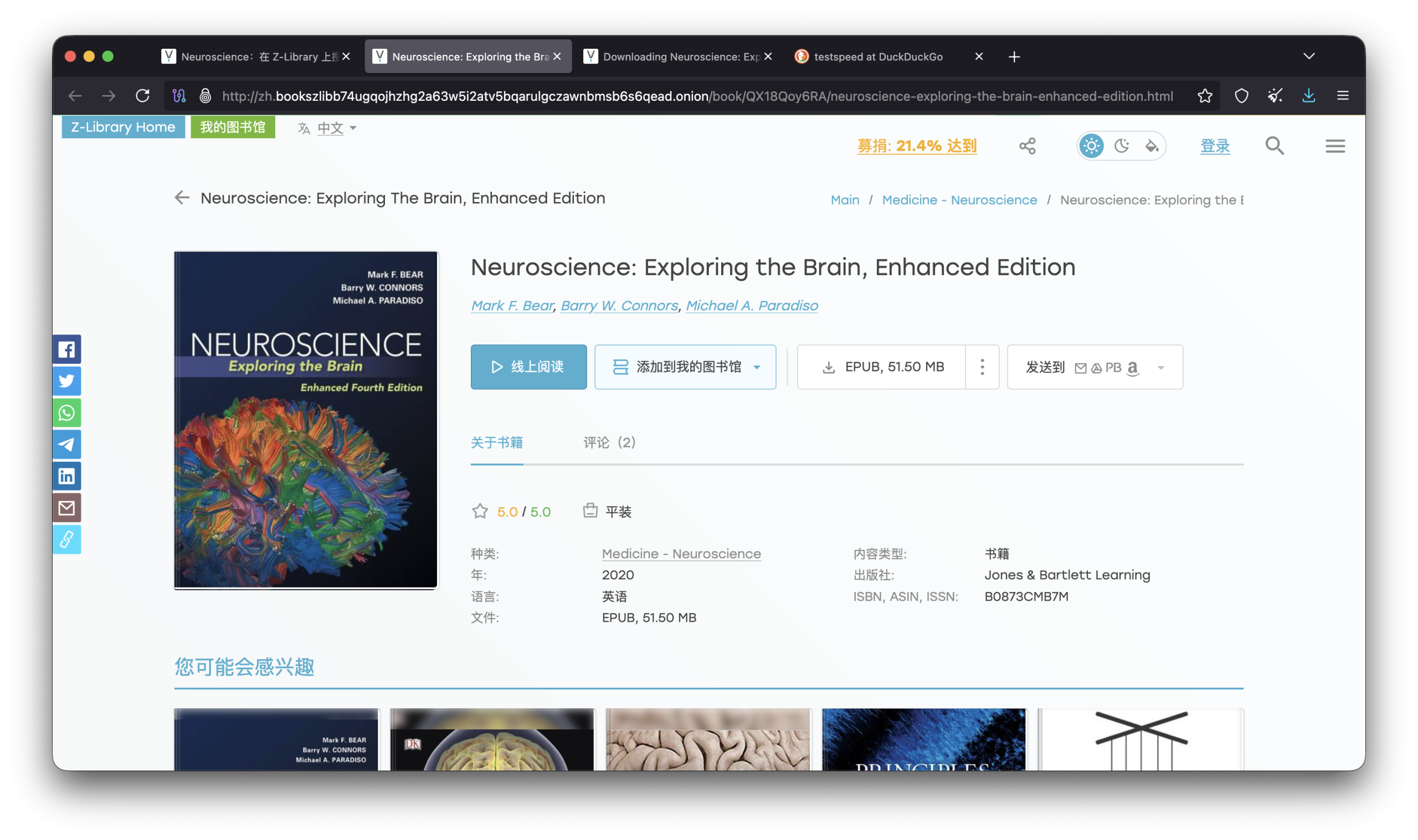Viewport: 1418px width, 840px height.
Task: Open the first recommended Bear Connors book
Action: tap(277, 739)
